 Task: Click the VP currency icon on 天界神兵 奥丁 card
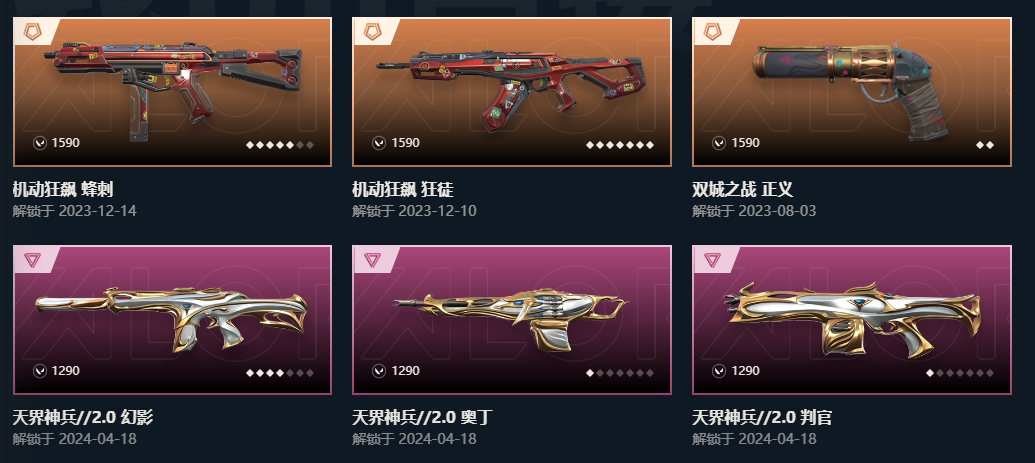379,371
